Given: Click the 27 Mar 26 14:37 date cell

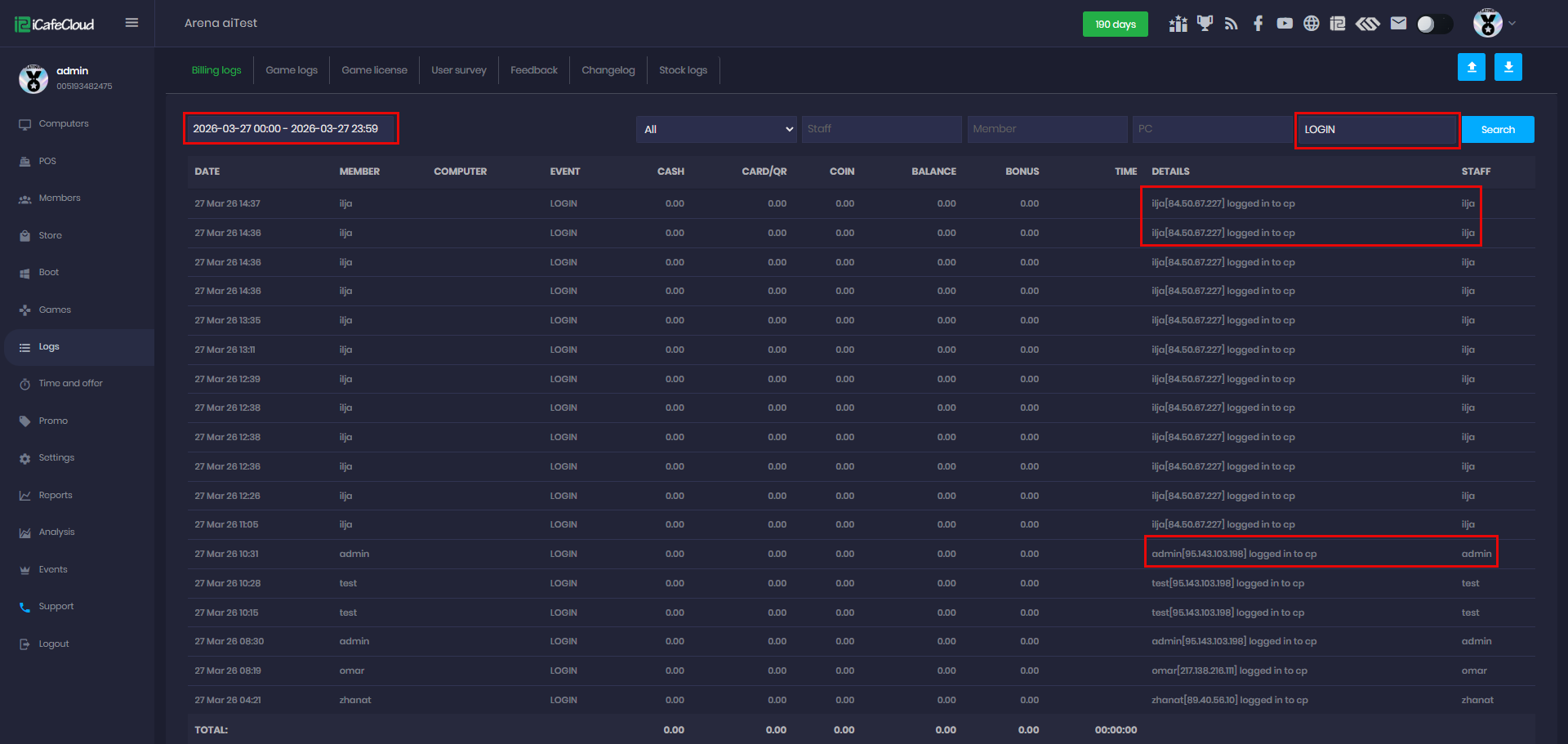Looking at the screenshot, I should point(227,203).
